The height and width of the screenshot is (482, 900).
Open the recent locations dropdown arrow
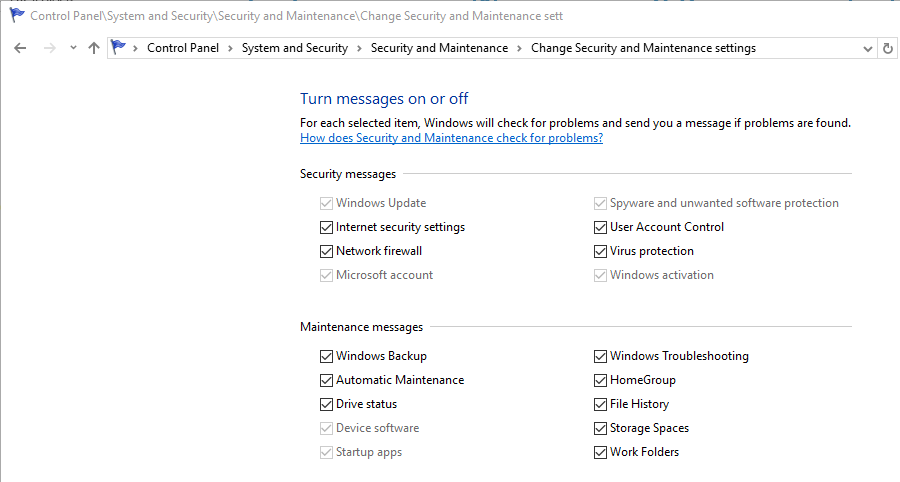tap(73, 48)
